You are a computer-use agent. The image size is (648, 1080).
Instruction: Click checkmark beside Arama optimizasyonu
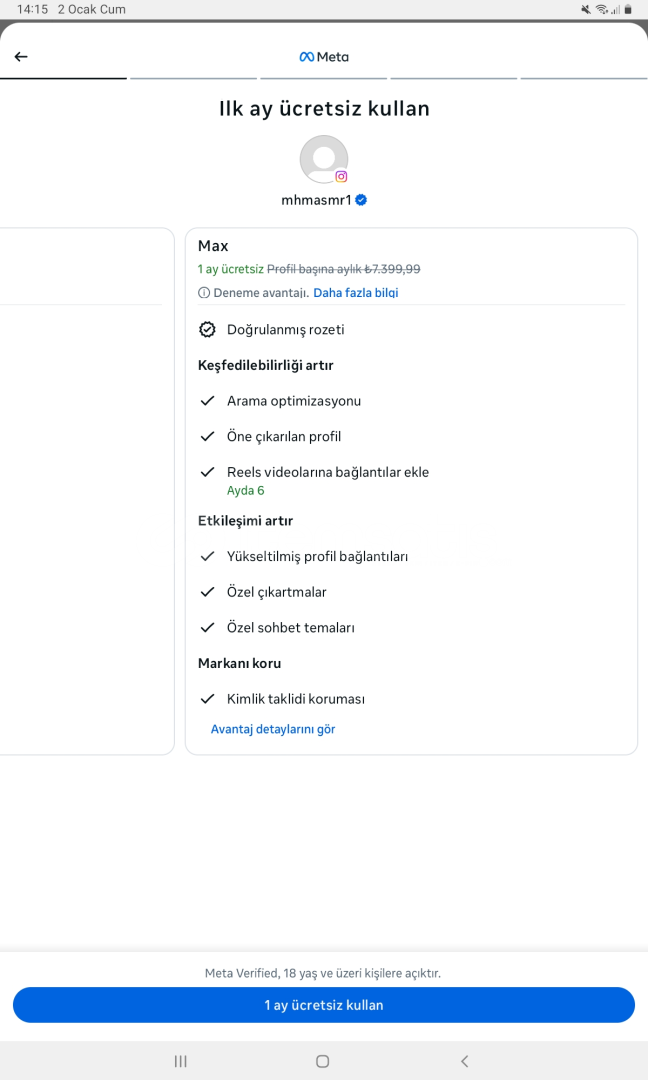tap(207, 401)
